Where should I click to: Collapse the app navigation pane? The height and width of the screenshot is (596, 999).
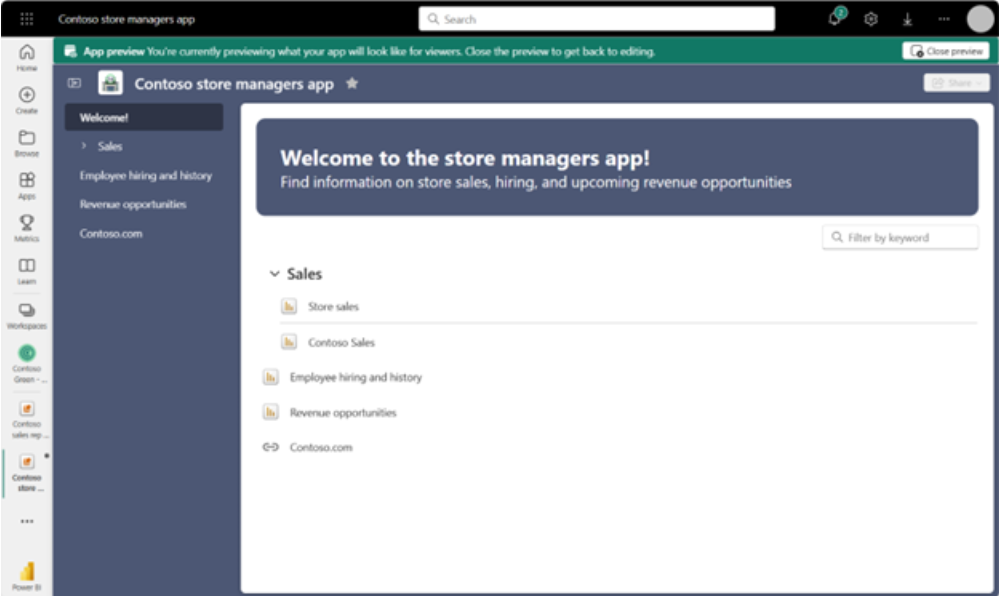tap(72, 84)
